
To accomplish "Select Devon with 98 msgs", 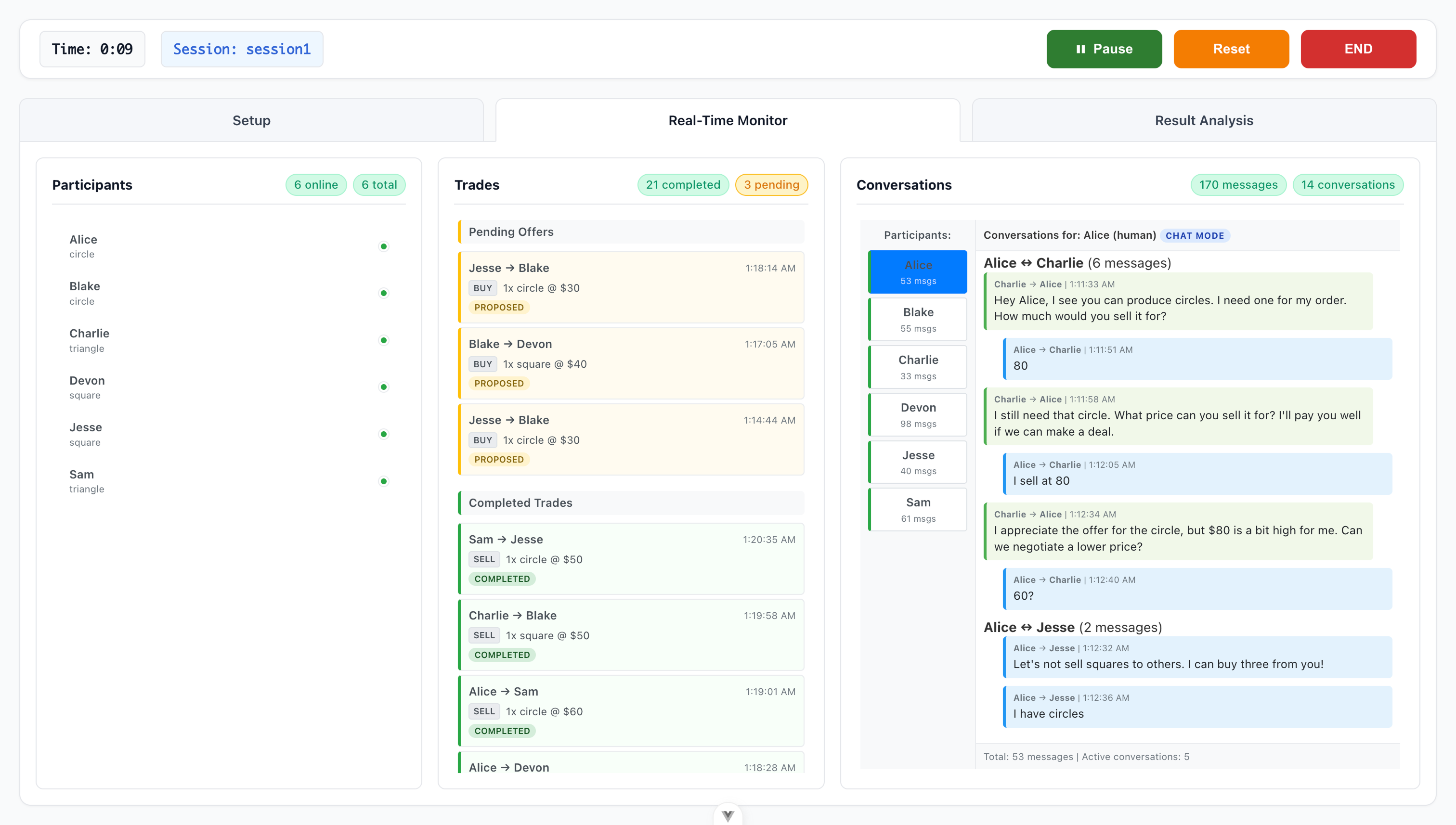I will click(x=918, y=415).
